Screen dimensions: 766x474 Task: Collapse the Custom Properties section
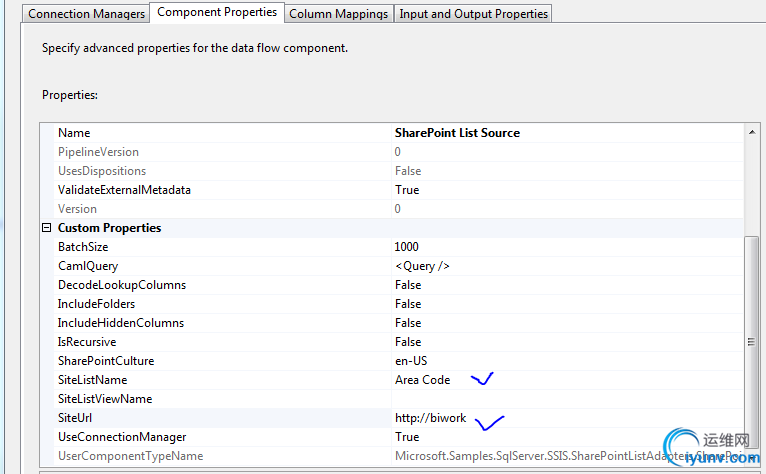(46, 228)
